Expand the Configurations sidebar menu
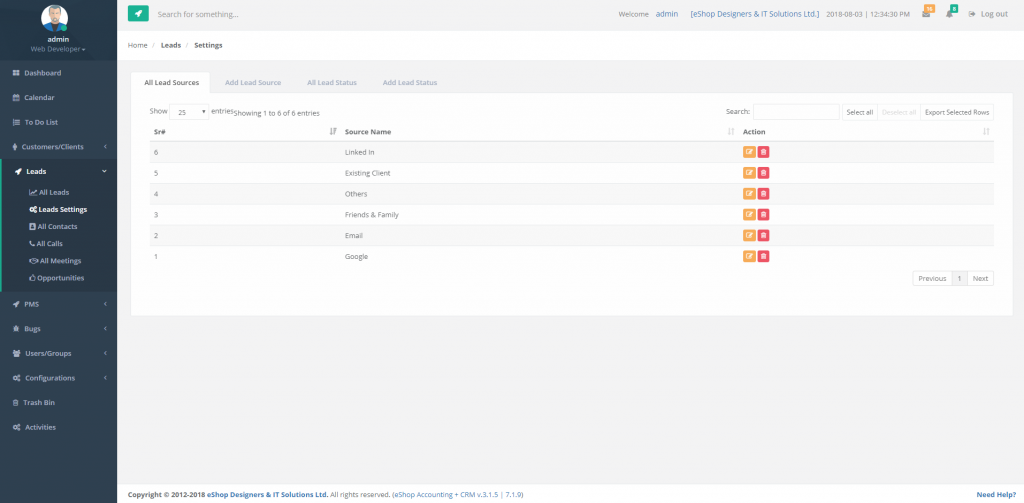 (x=58, y=378)
